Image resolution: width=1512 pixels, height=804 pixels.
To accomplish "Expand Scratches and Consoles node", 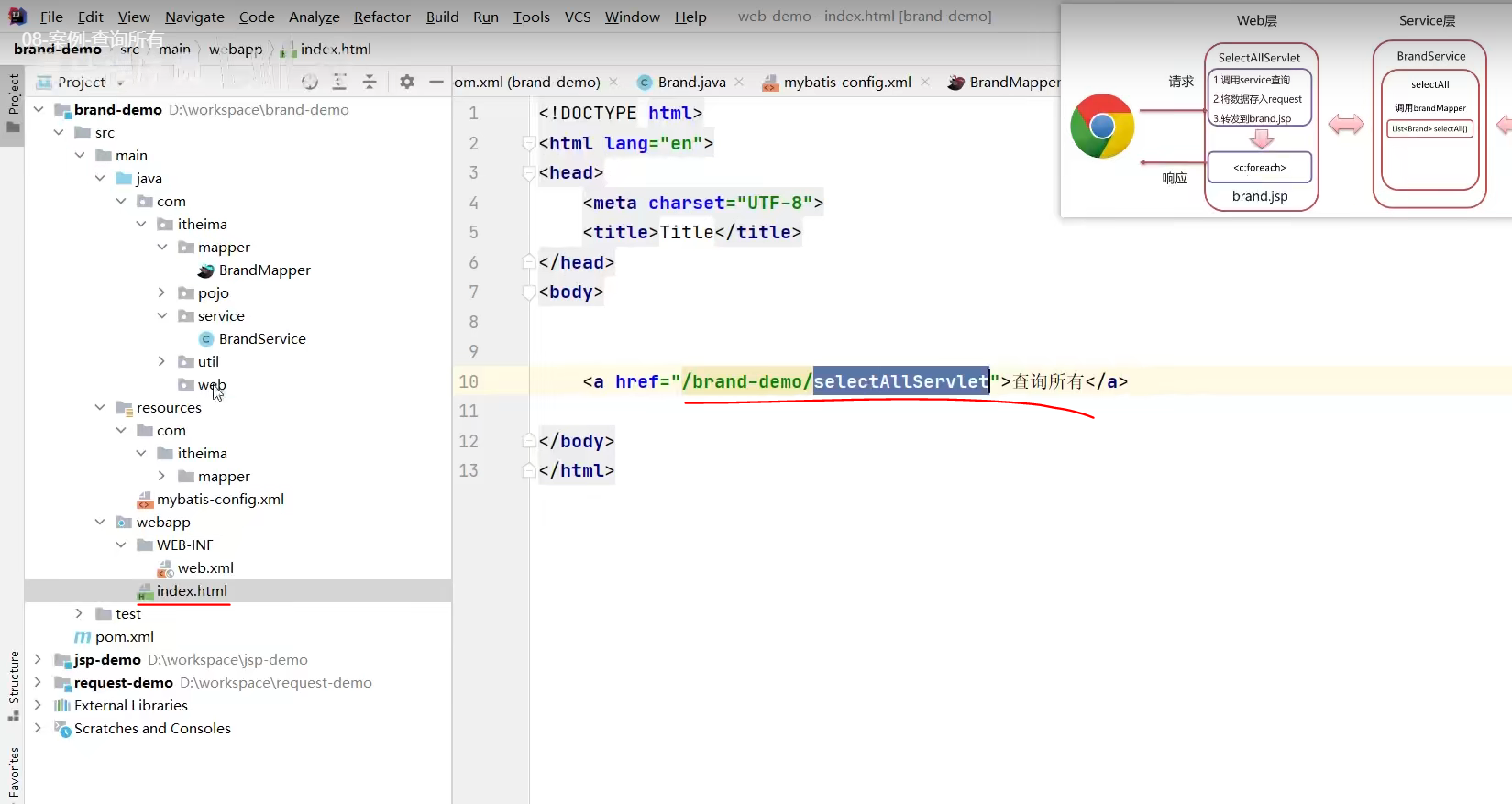I will click(39, 728).
